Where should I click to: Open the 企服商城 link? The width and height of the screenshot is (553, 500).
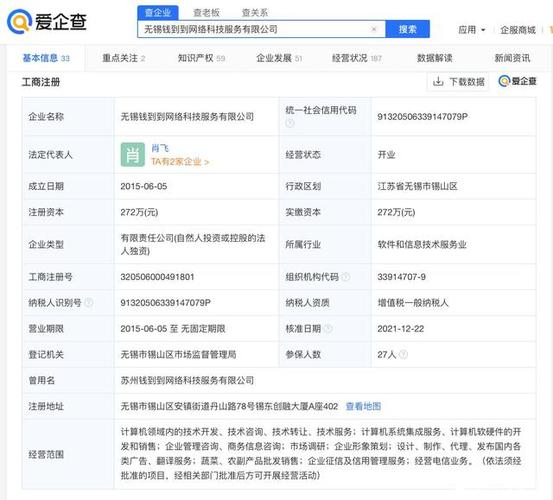tap(518, 30)
